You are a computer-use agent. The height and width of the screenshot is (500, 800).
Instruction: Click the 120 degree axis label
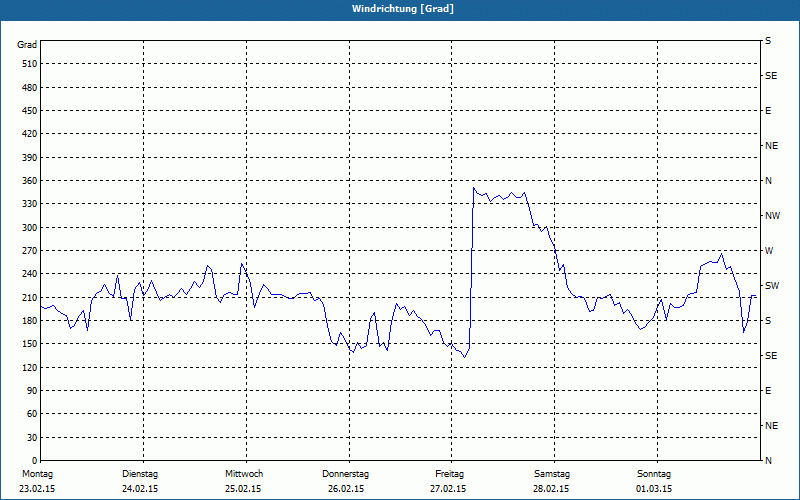pyautogui.click(x=30, y=367)
